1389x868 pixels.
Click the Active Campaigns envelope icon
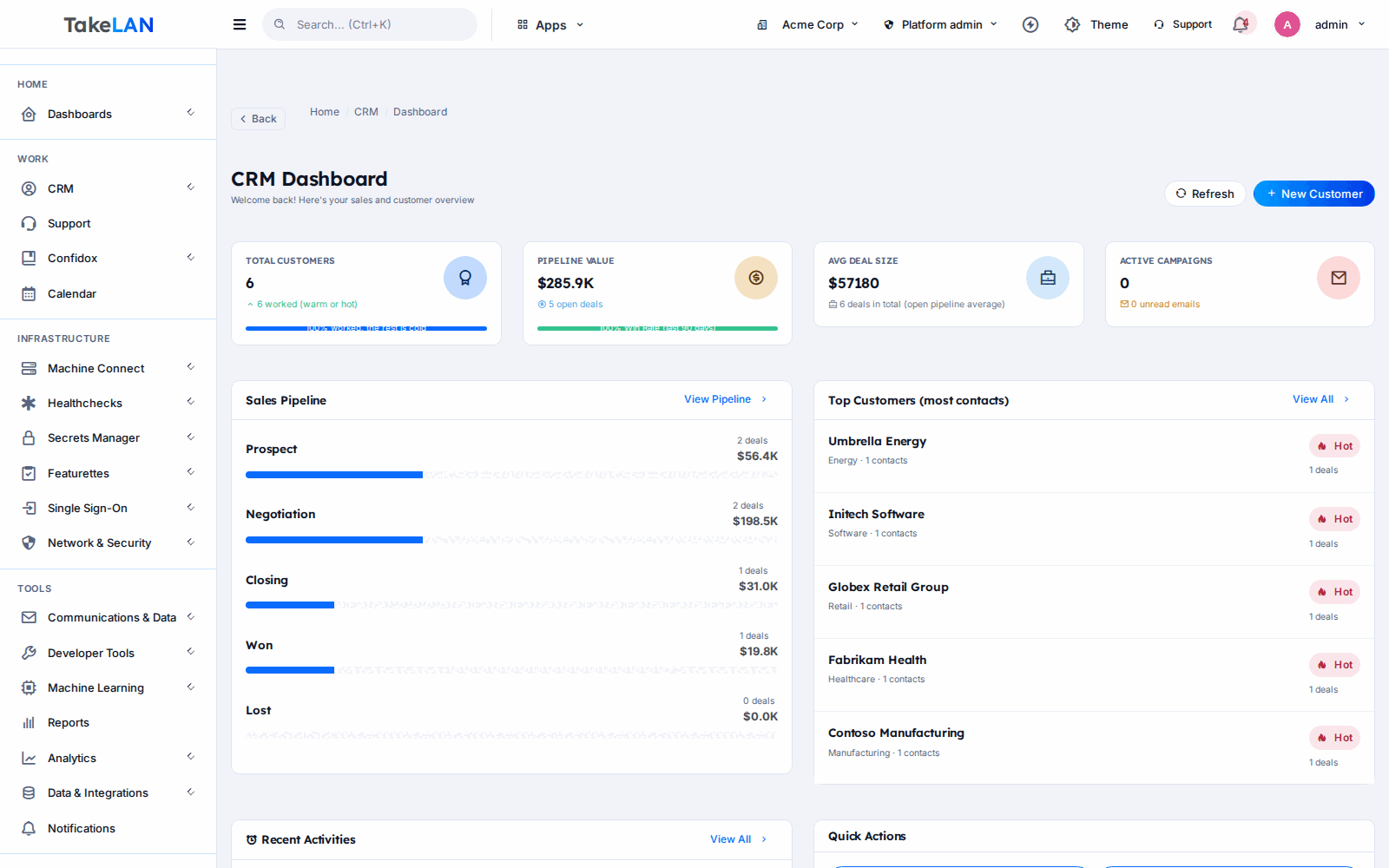1339,278
